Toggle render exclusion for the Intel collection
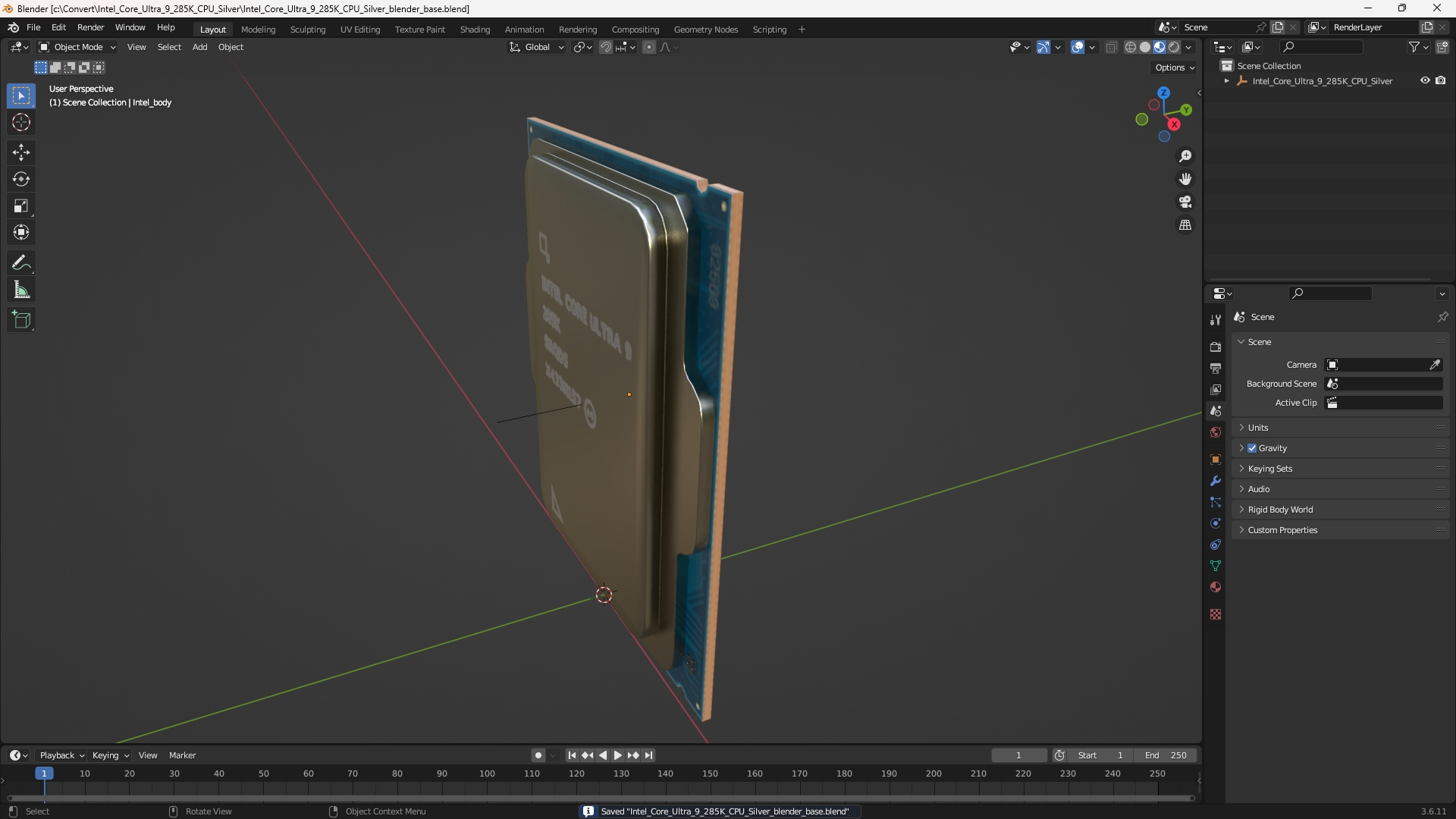 point(1441,80)
